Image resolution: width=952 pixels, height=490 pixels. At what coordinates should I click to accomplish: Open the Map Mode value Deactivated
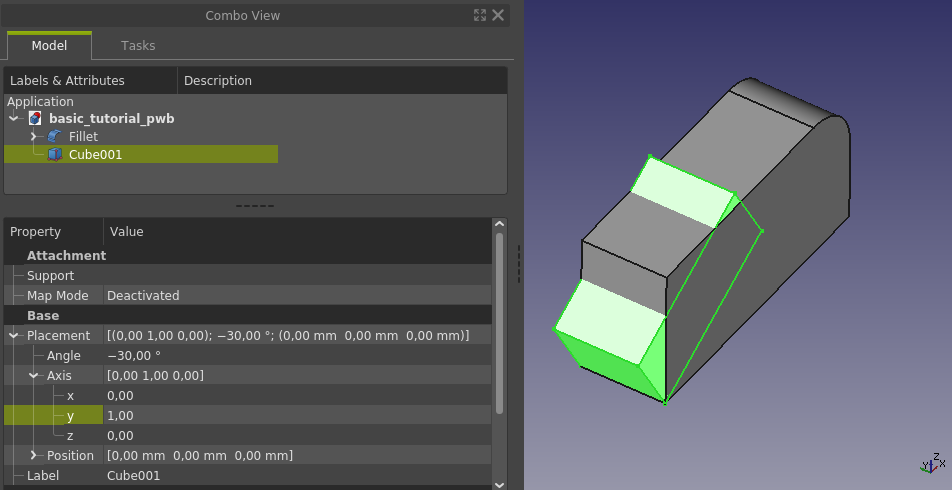298,296
